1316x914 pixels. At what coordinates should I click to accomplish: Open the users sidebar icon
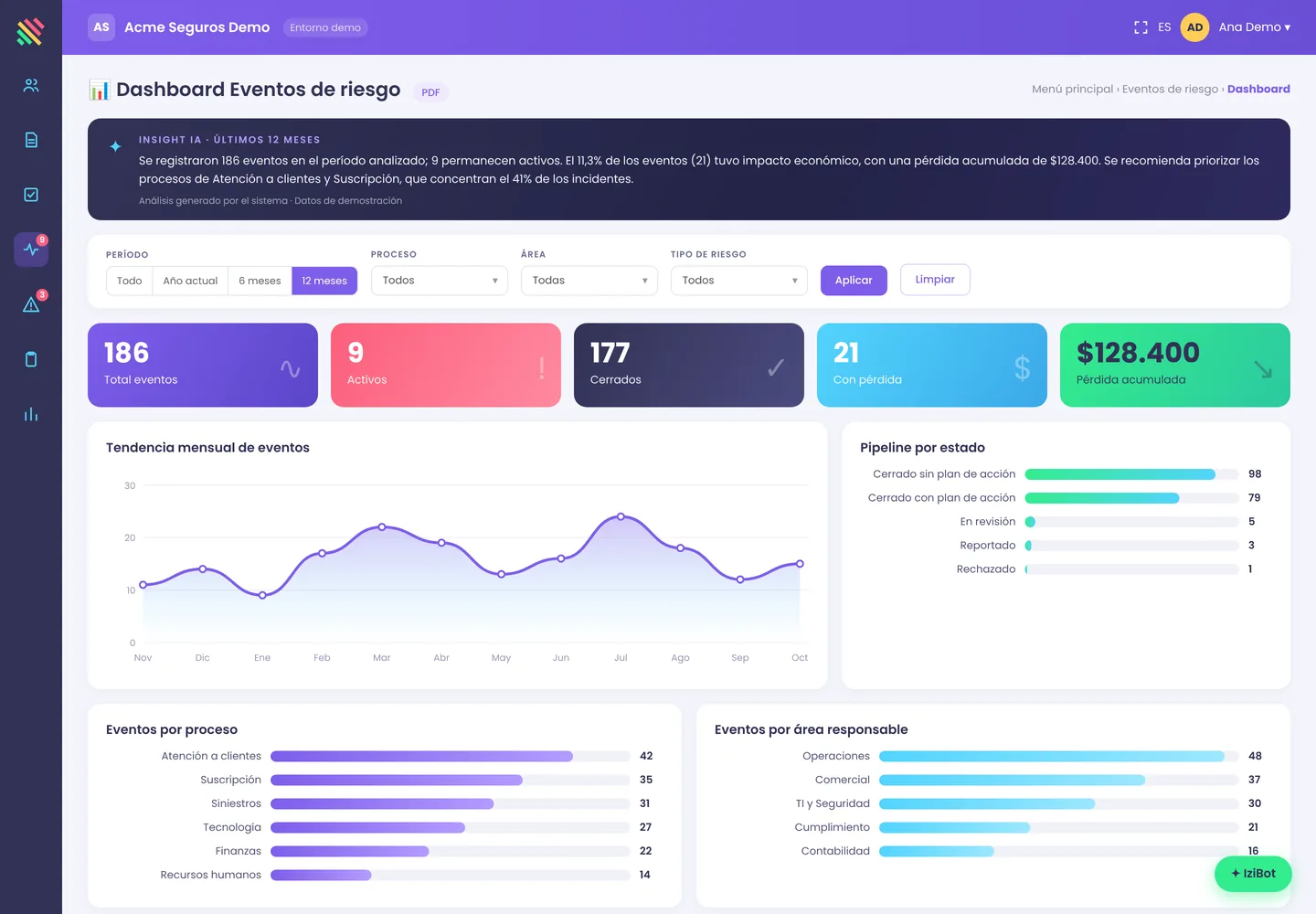click(31, 85)
